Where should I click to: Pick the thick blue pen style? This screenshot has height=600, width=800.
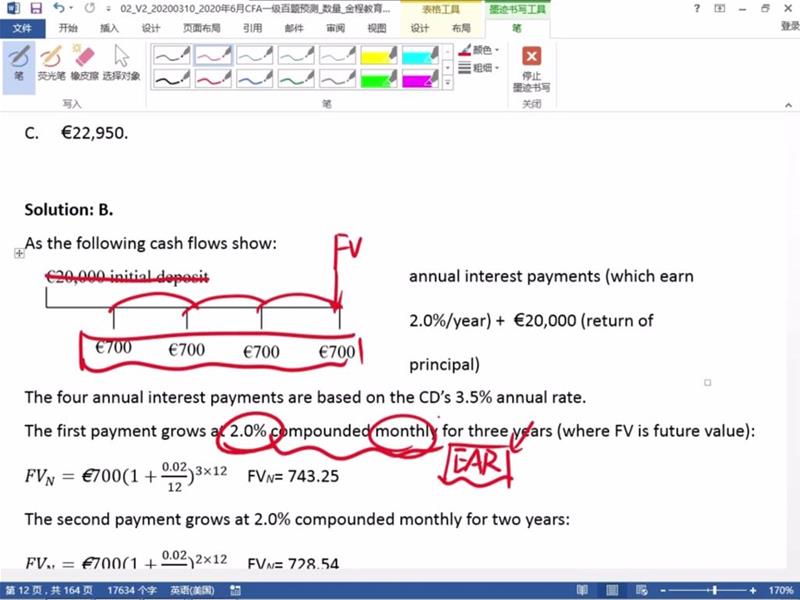(255, 79)
